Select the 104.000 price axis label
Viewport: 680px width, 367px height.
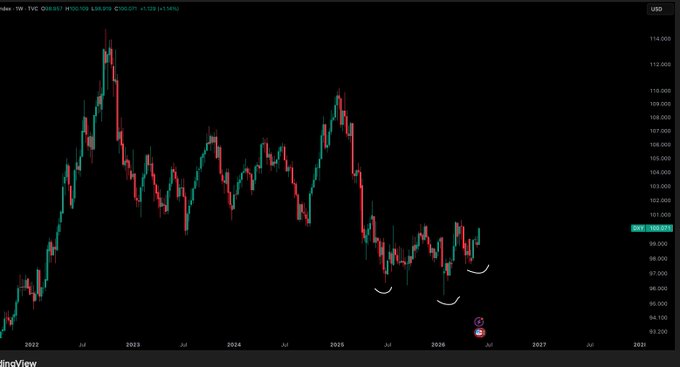[x=660, y=173]
